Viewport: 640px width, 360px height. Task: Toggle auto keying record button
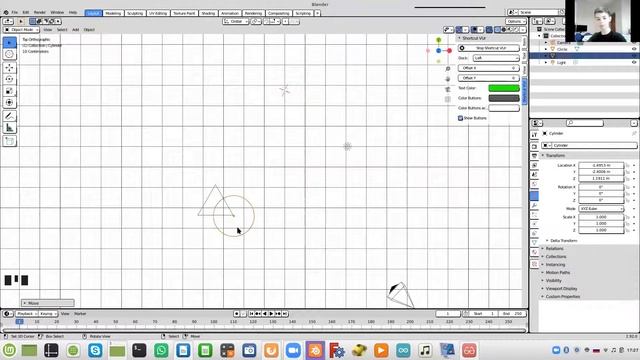coord(237,313)
